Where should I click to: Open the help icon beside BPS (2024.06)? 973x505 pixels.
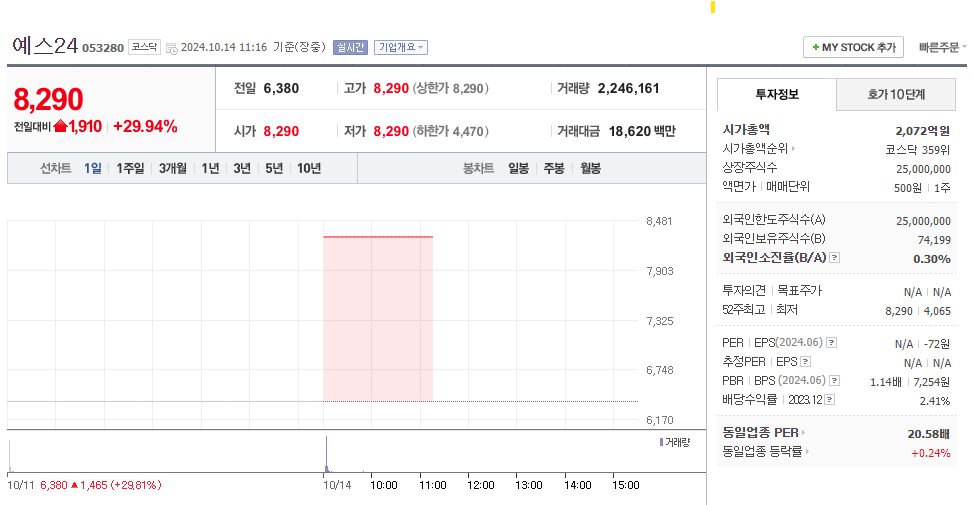(835, 381)
